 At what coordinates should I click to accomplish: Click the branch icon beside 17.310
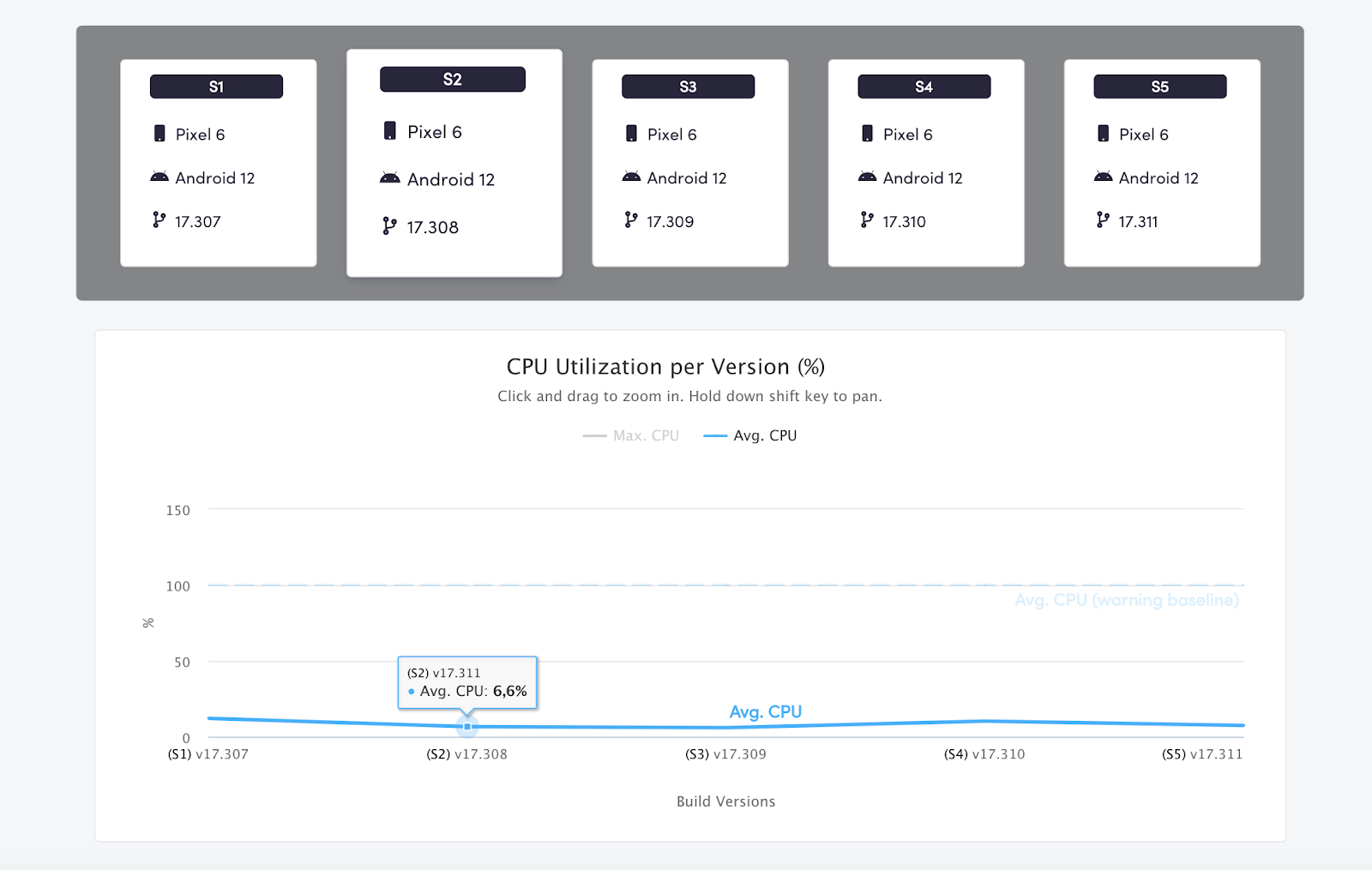tap(867, 220)
